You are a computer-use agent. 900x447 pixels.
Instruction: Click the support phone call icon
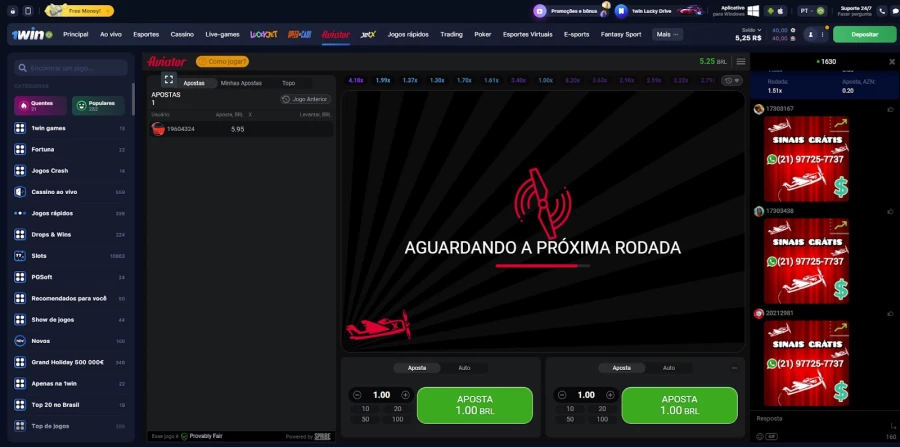pyautogui.click(x=882, y=11)
